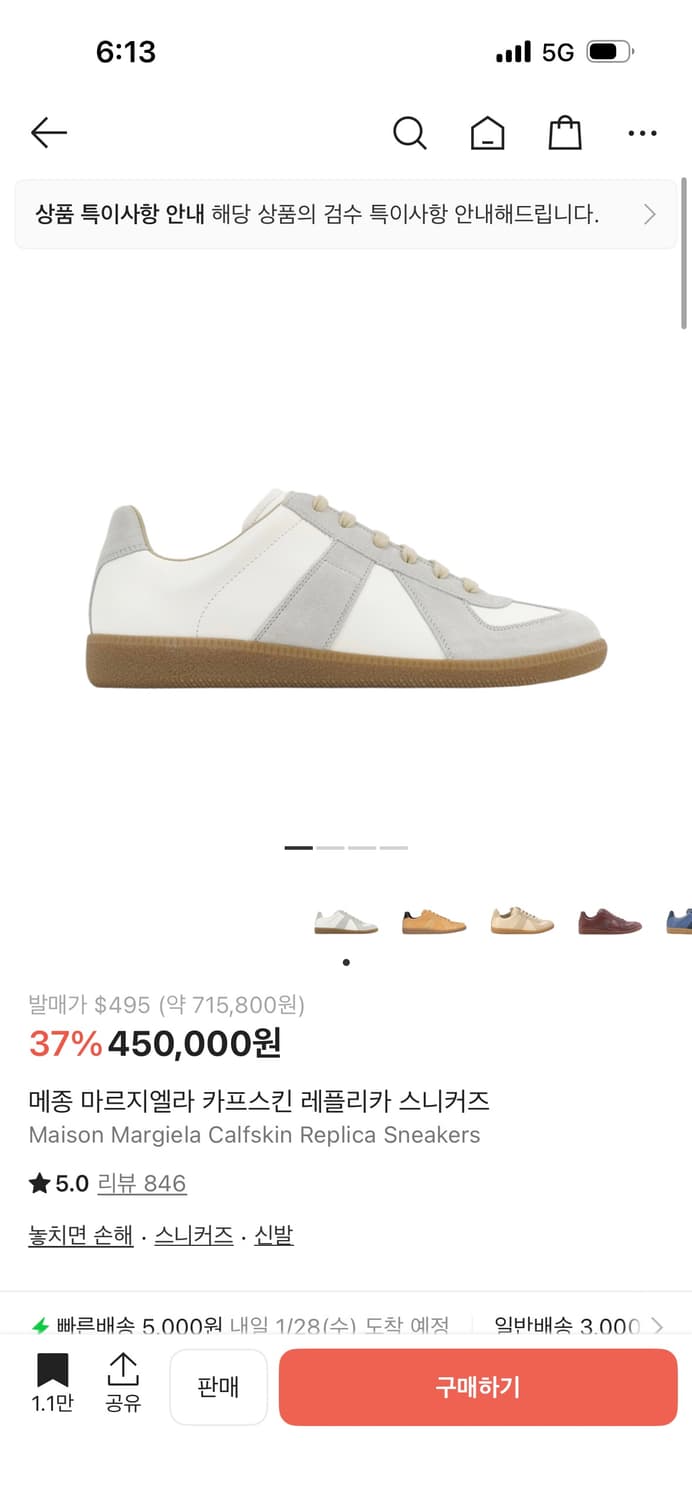Click the 판매 button
The width and height of the screenshot is (692, 1500).
click(218, 1387)
